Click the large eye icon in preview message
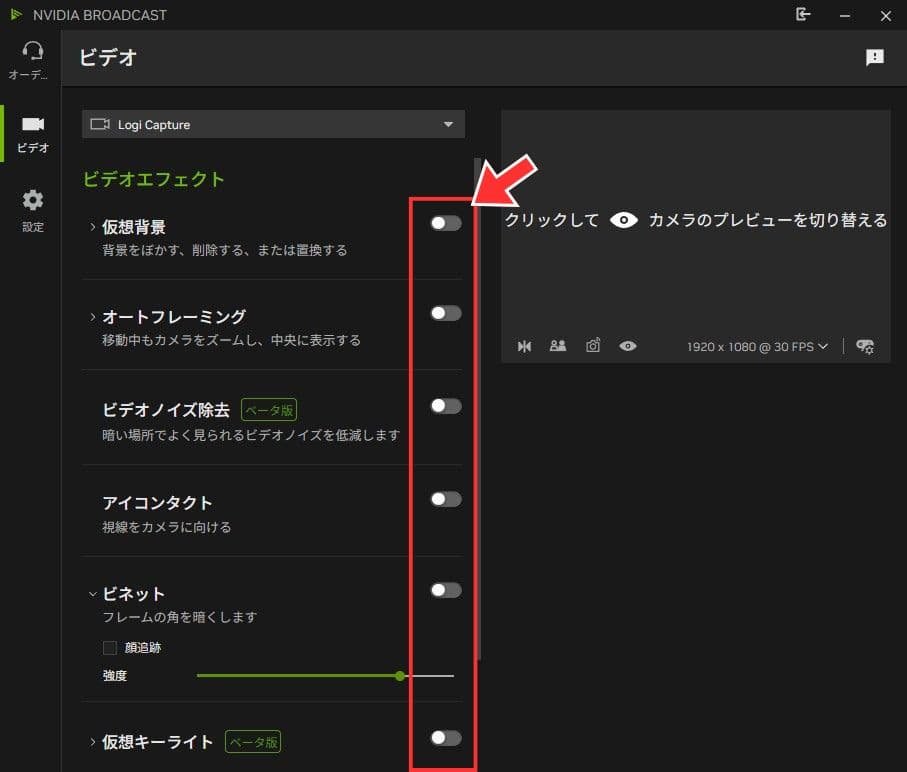 (624, 220)
